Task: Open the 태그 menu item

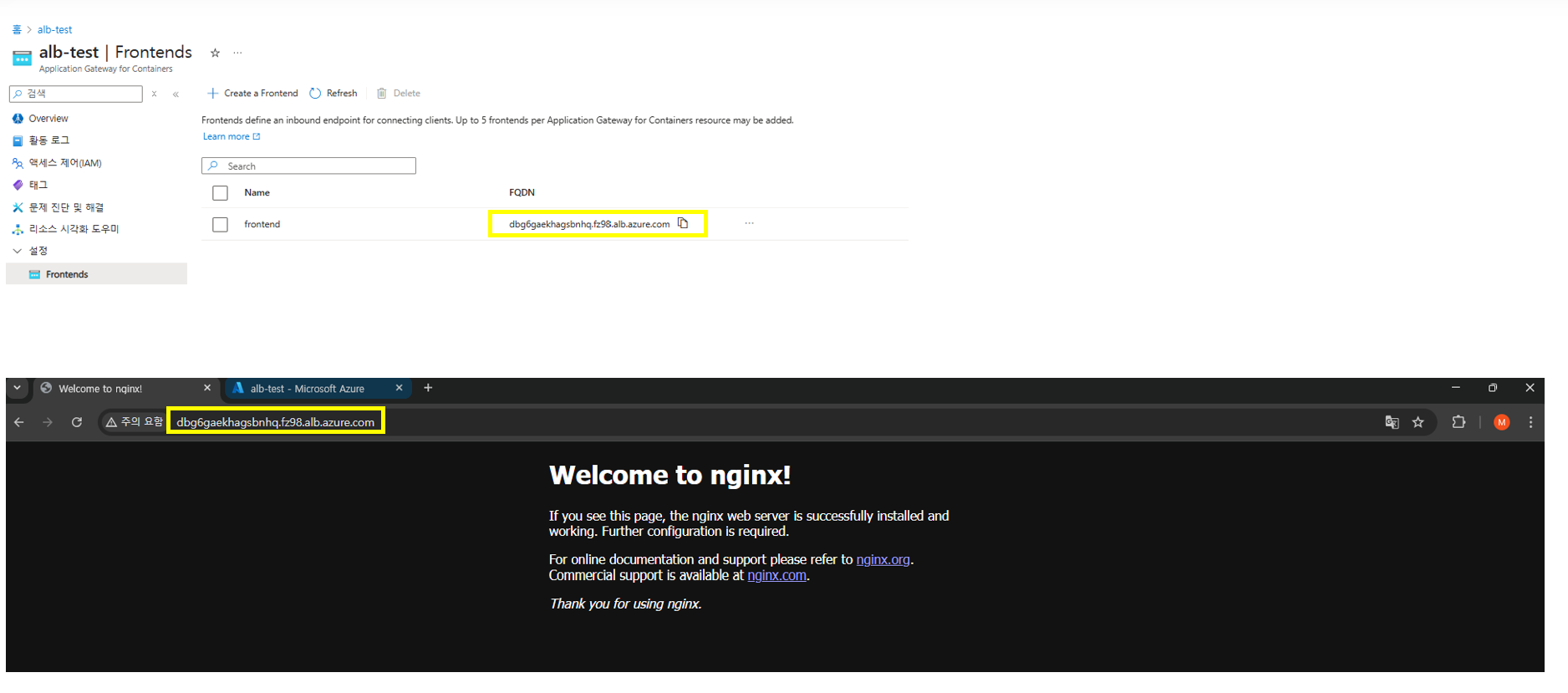Action: click(x=38, y=185)
